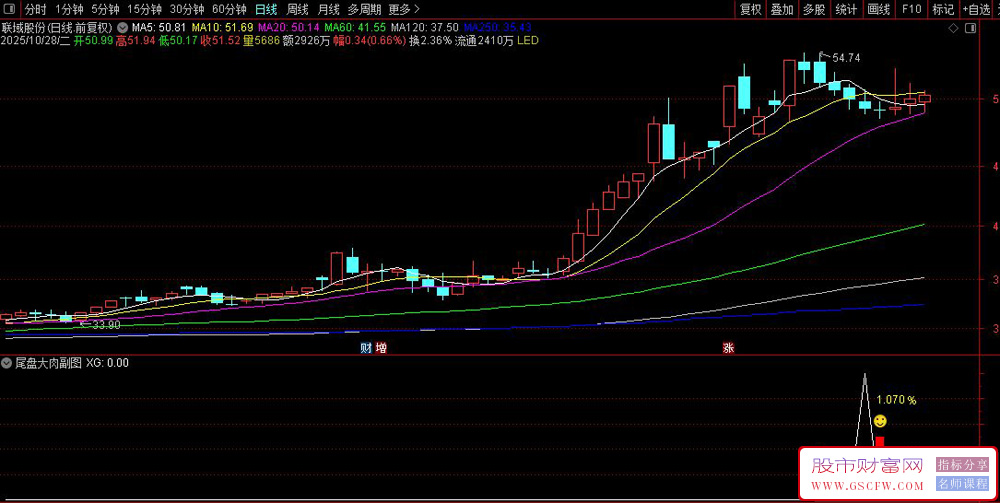This screenshot has width=1000, height=503.
Task: Click the XG: 0.00 value
Action: pos(107,363)
